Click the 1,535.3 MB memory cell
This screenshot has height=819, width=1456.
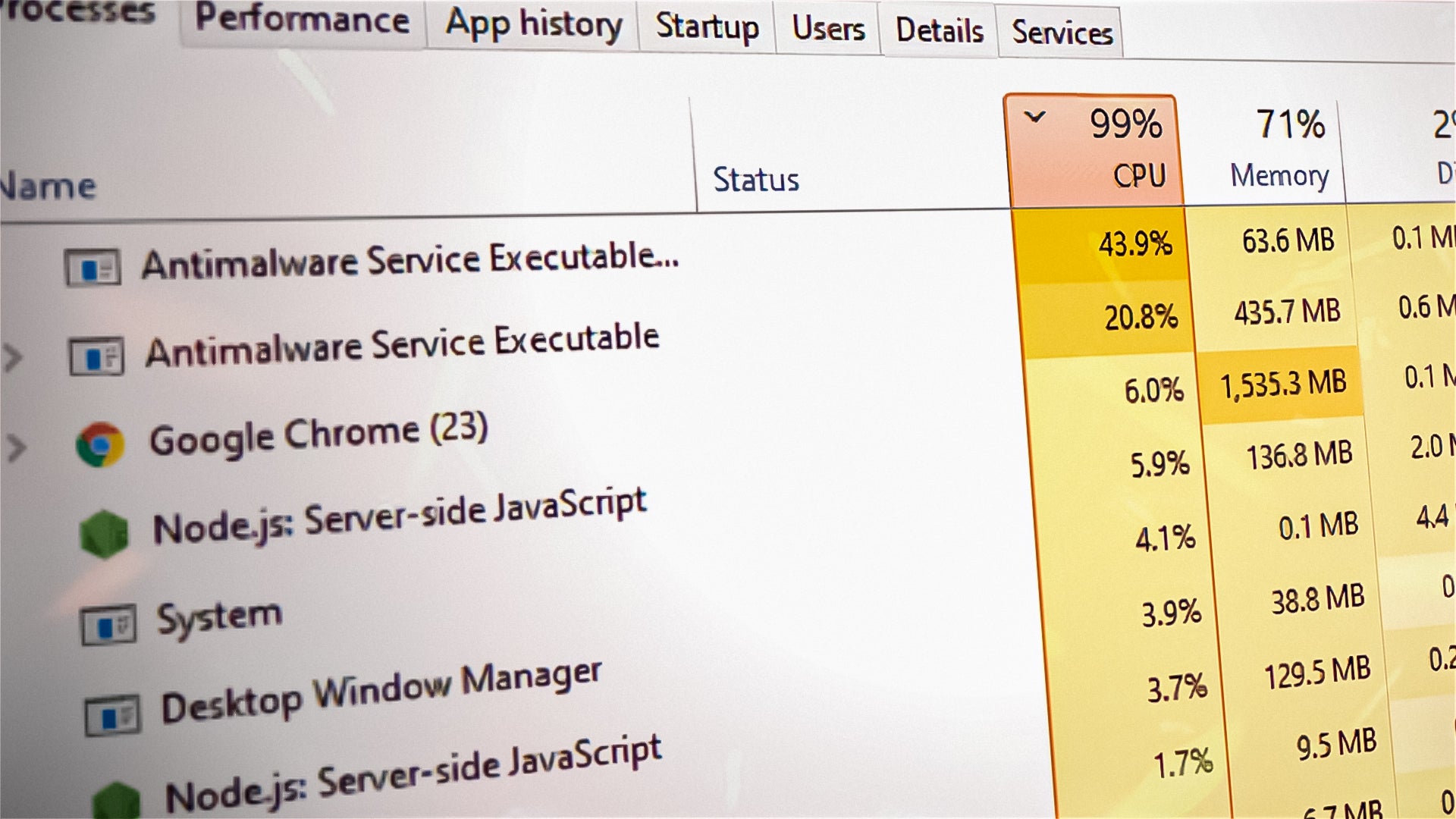coord(1283,384)
